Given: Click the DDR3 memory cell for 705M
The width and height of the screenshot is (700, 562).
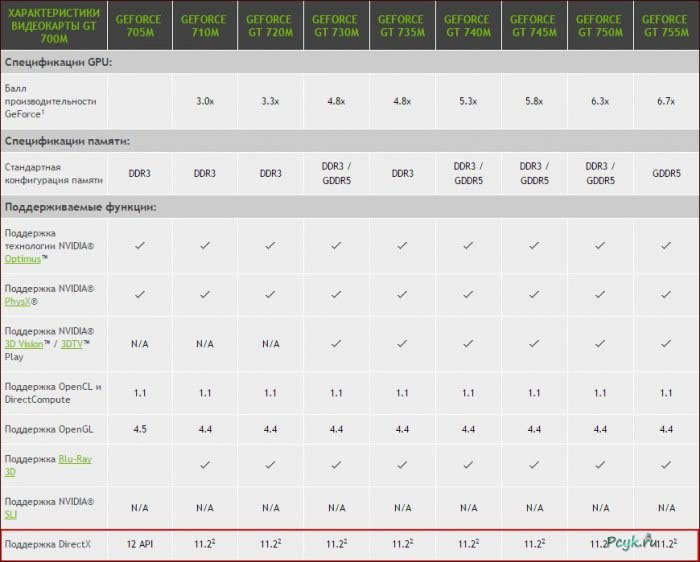Looking at the screenshot, I should pos(140,174).
